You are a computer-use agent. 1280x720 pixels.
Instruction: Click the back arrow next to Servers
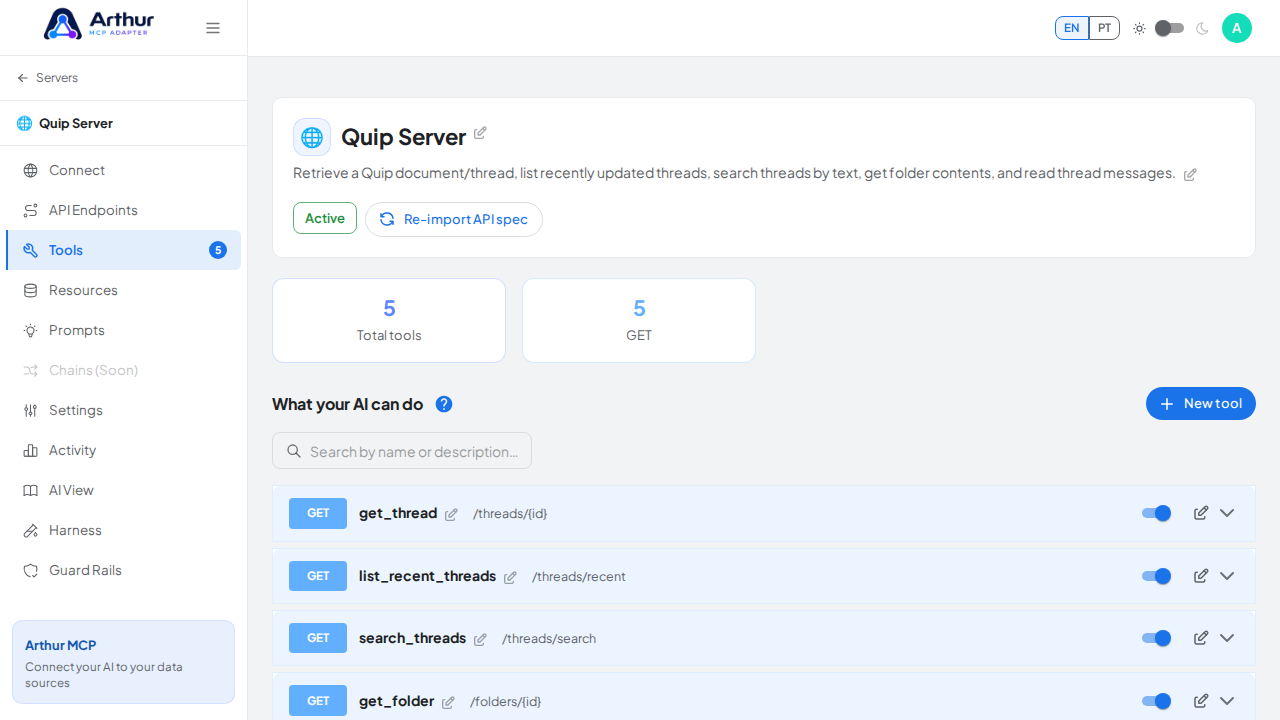point(23,78)
